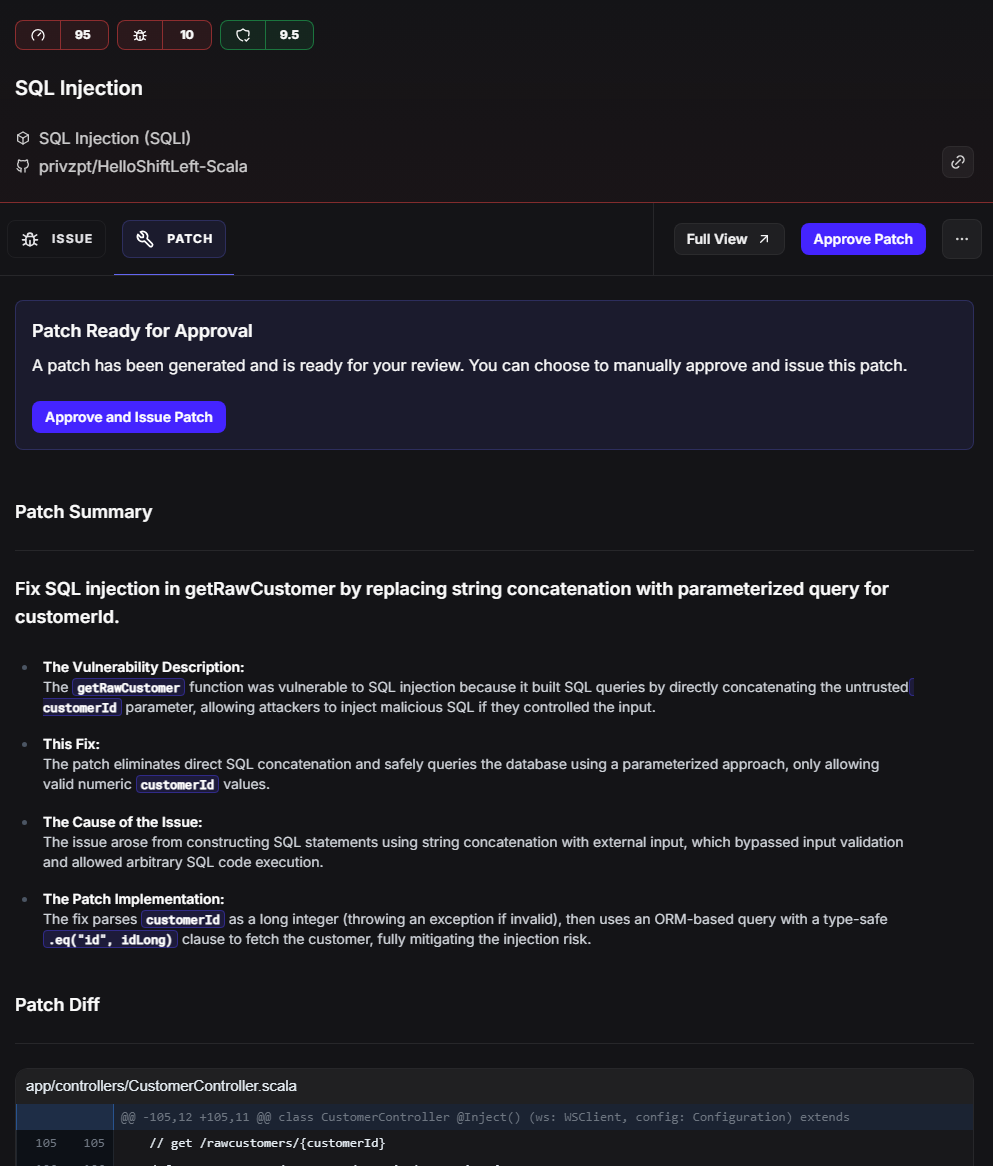
Task: Click the Patch Summary heading
Action: [84, 512]
